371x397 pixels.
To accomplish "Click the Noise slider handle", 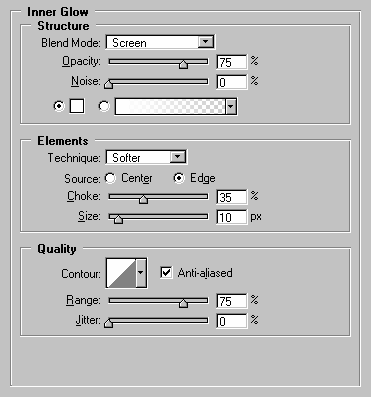I will [x=108, y=84].
